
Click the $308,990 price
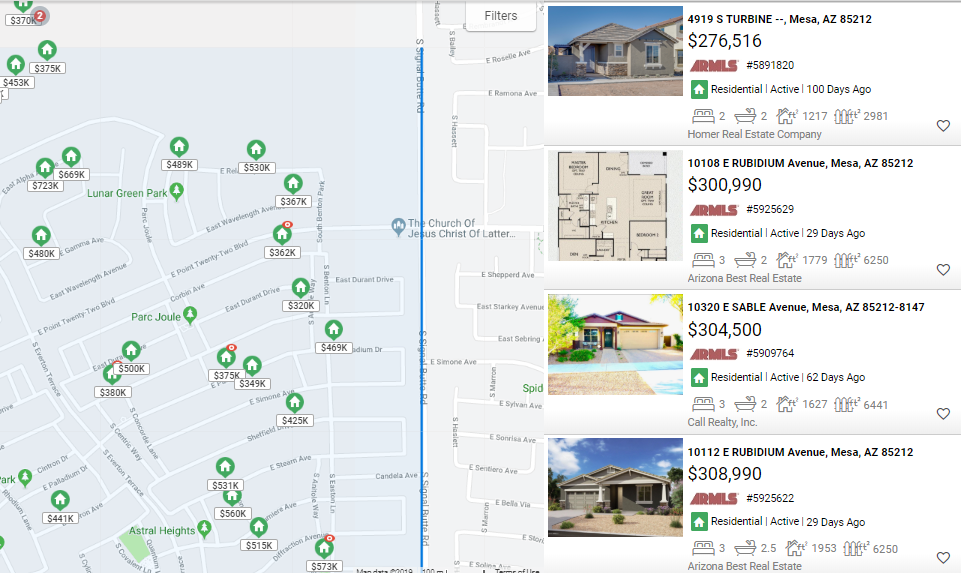[724, 474]
